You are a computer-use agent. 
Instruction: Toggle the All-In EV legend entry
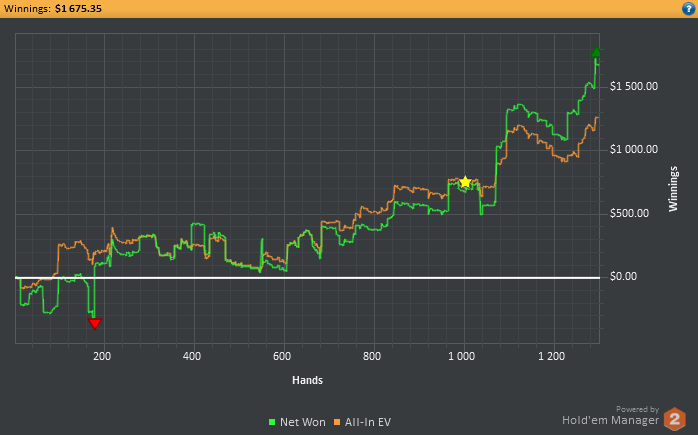[362, 422]
